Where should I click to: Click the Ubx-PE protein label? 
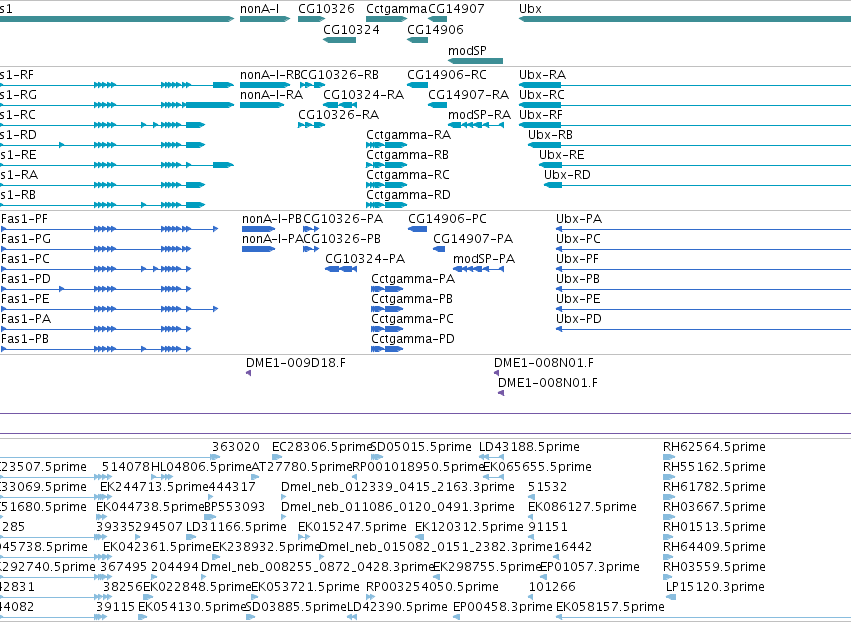578,299
